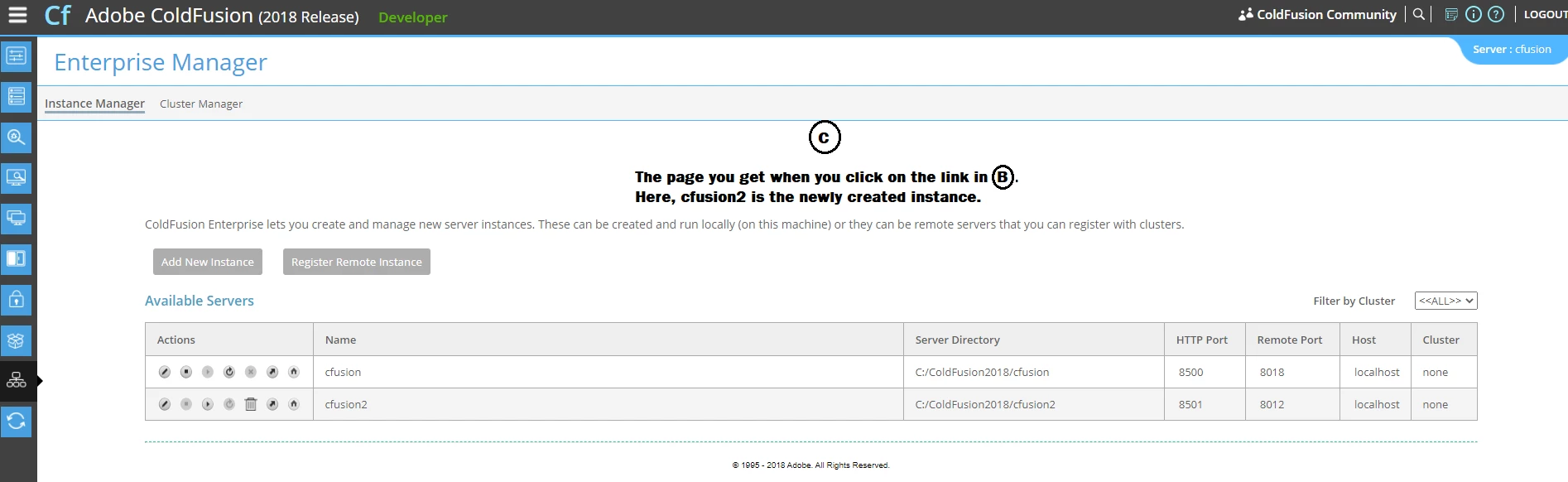The image size is (1568, 482).
Task: Switch to the Instance Manager tab
Action: [94, 104]
